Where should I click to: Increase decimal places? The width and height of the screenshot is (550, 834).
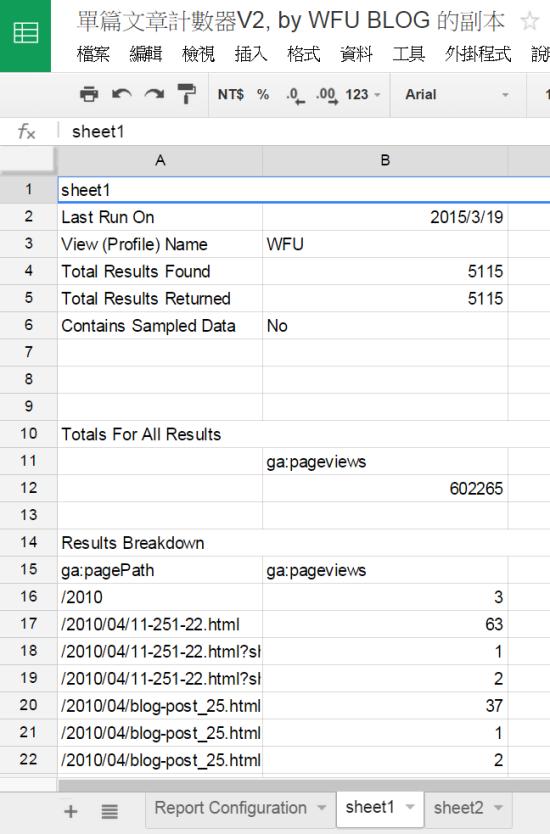327,96
